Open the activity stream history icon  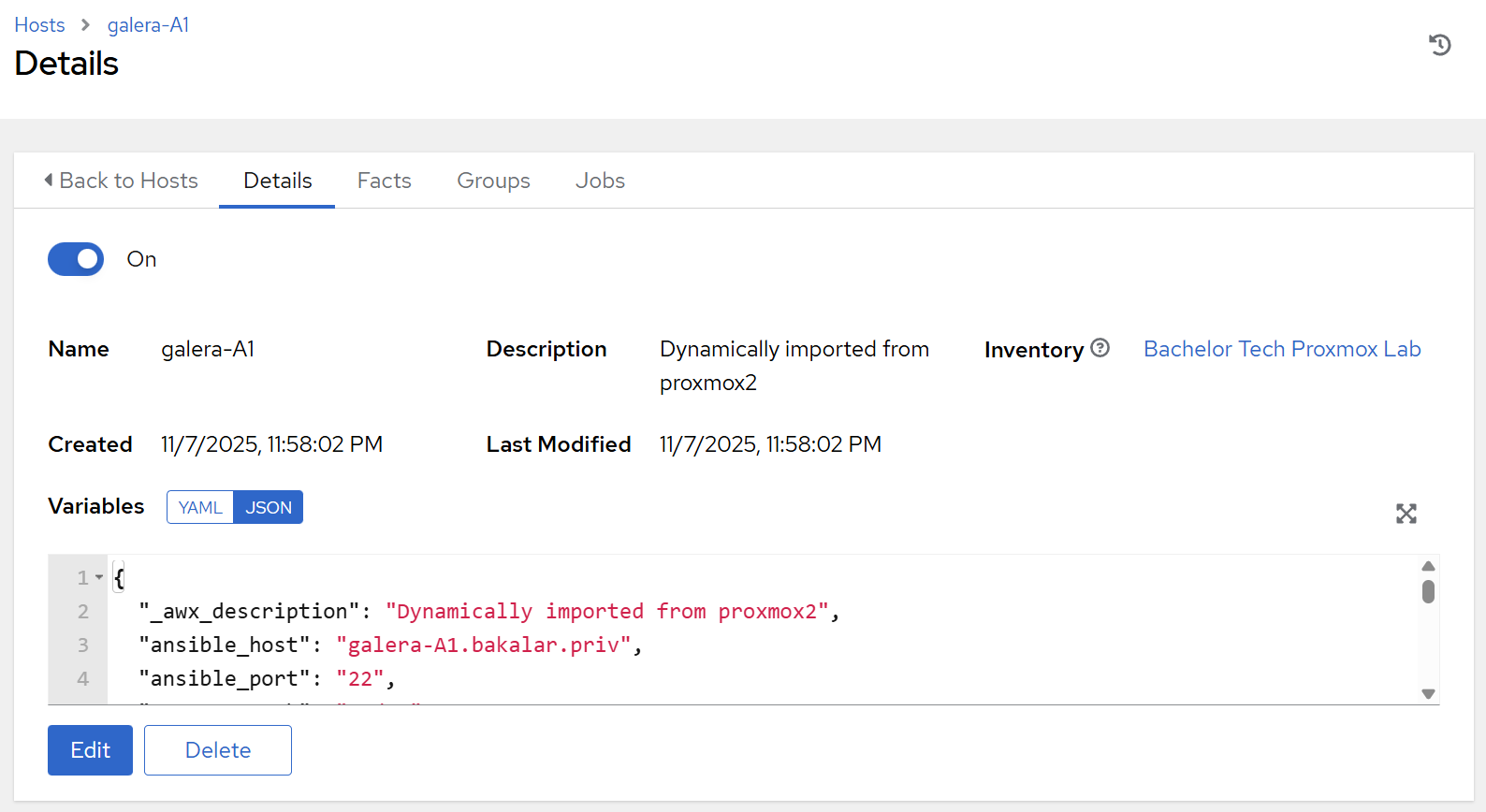[x=1439, y=44]
